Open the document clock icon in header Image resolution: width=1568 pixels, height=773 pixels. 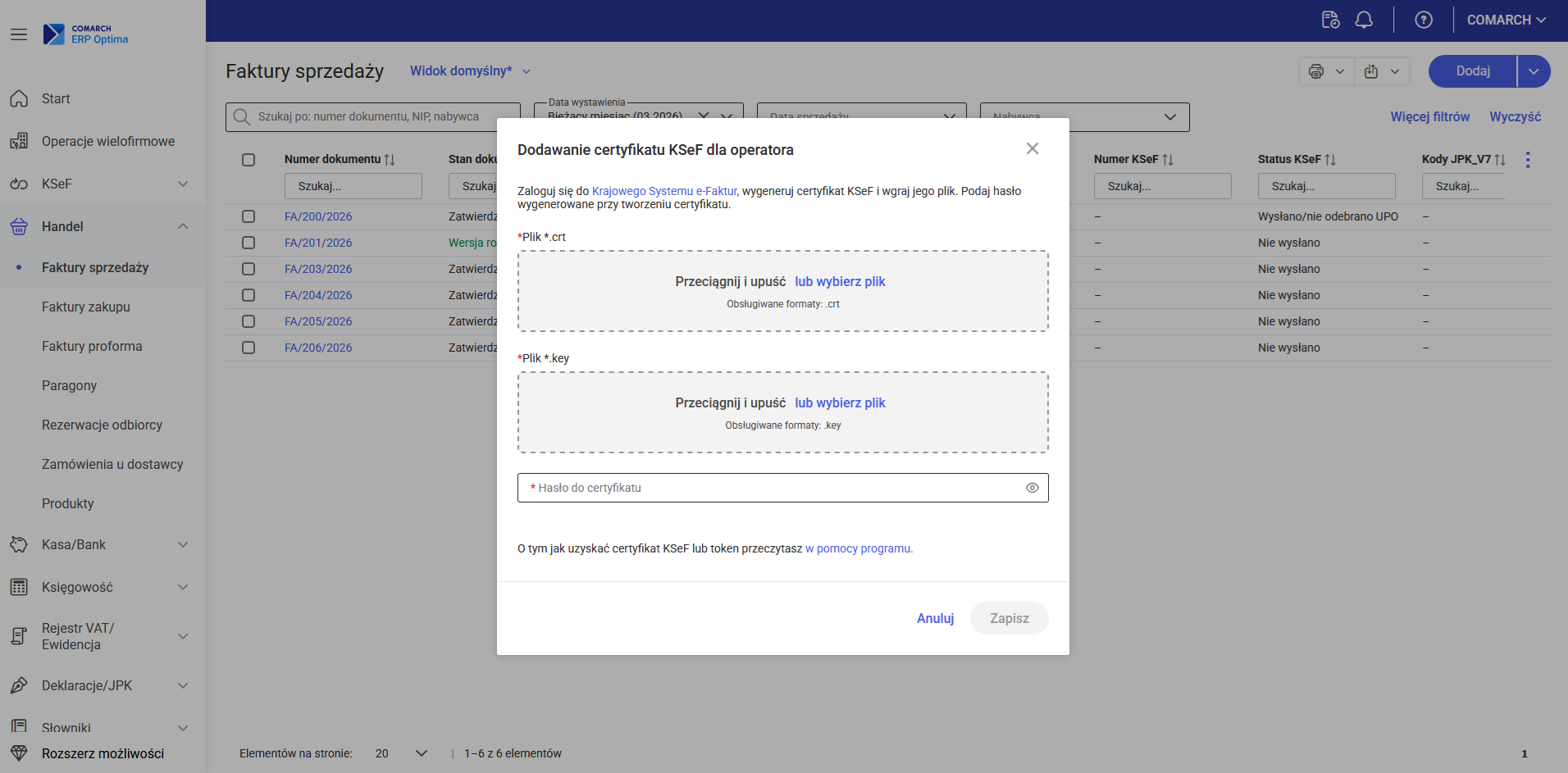(1330, 20)
